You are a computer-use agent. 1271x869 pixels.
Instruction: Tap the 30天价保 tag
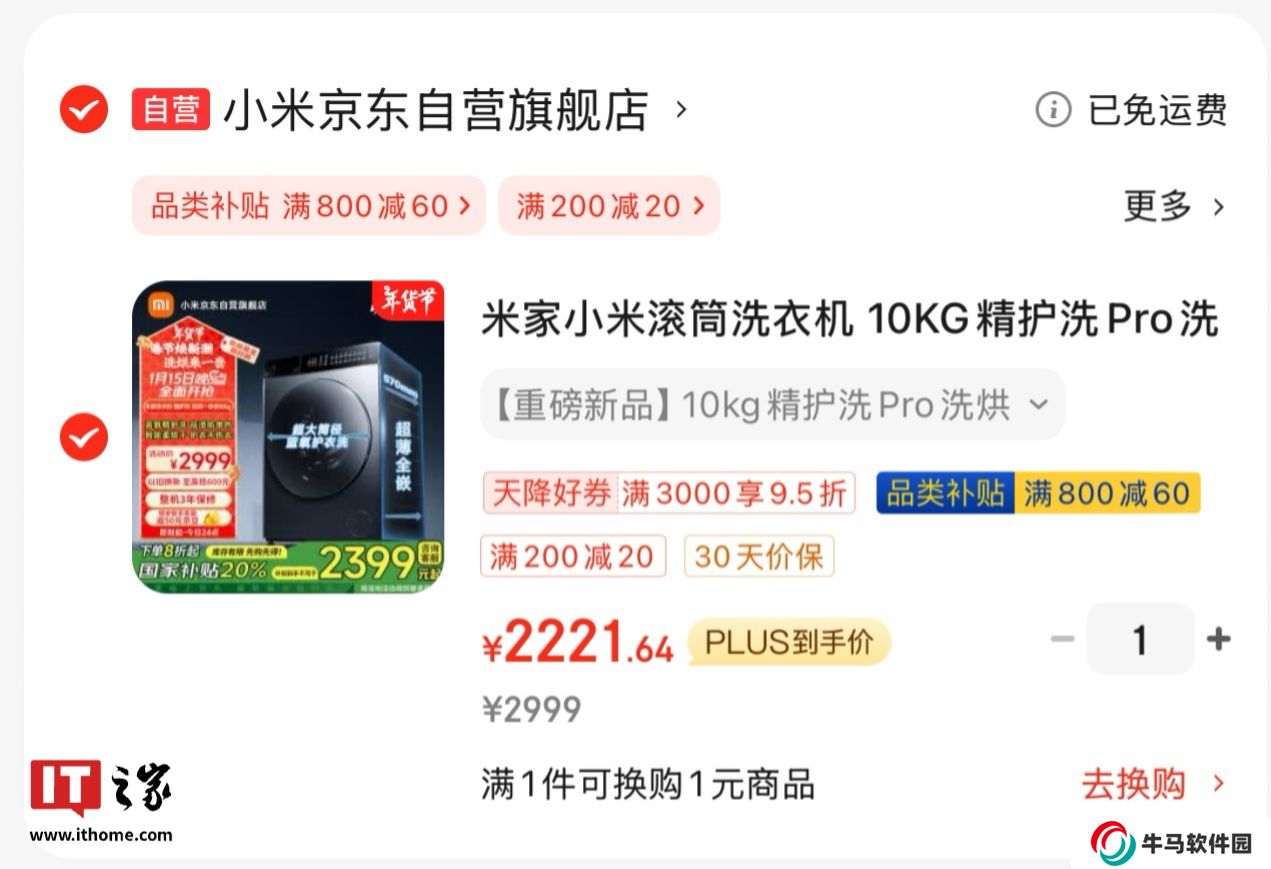[x=759, y=556]
